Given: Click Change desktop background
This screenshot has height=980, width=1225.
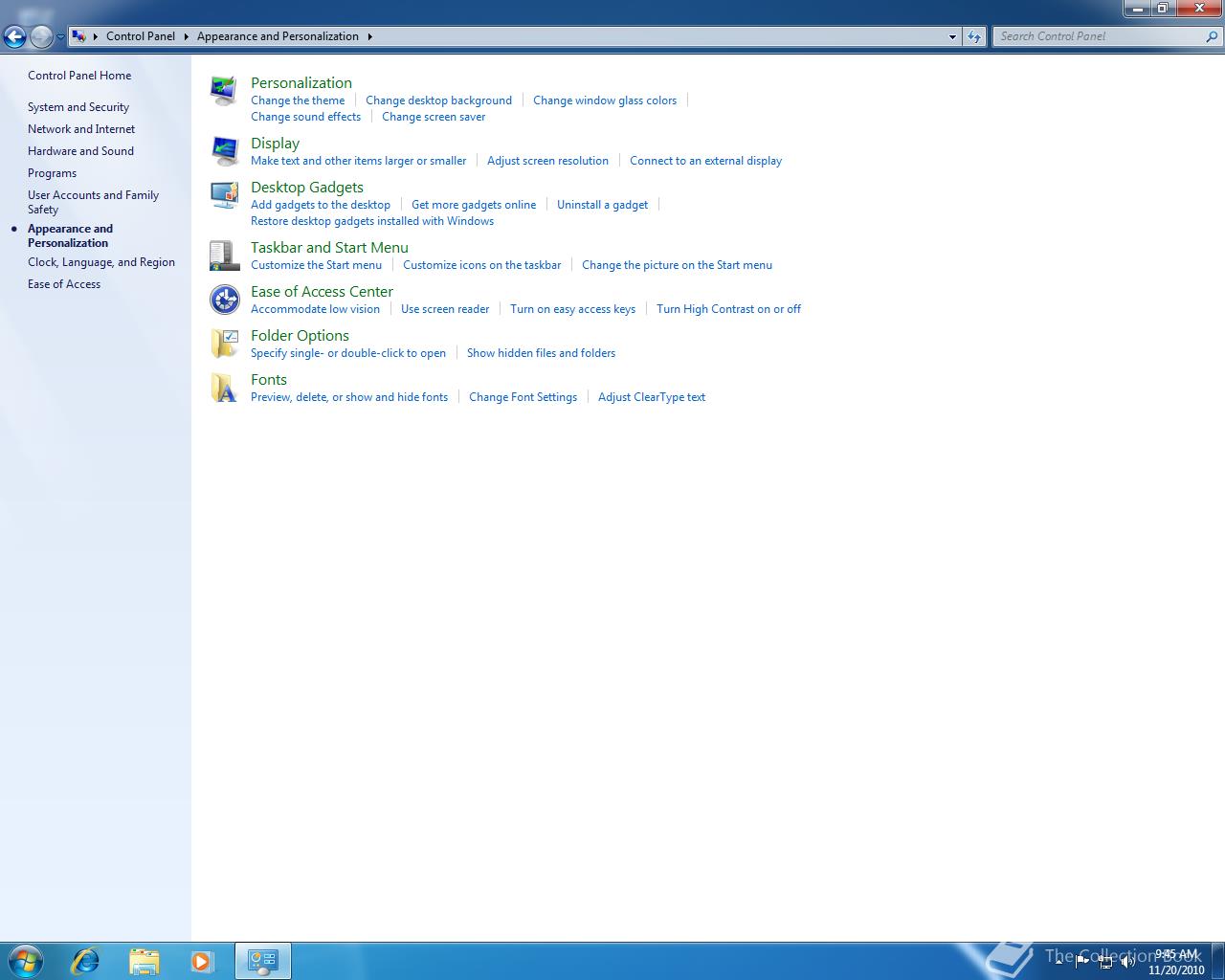Looking at the screenshot, I should click(x=438, y=100).
